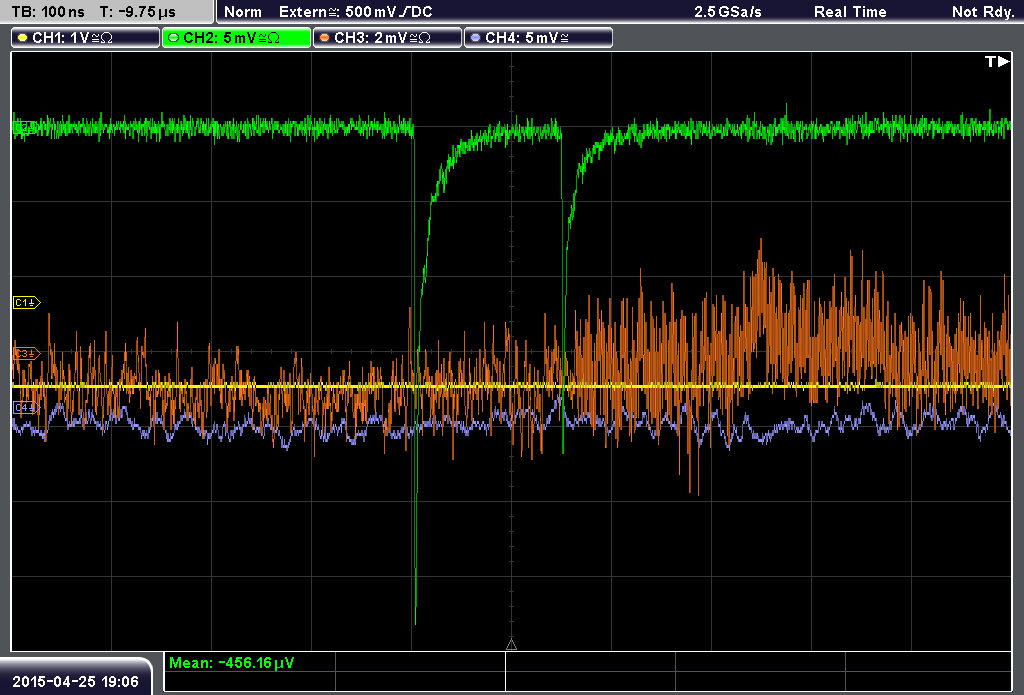
Task: Select the CH2: 5mV channel tab
Action: (236, 38)
